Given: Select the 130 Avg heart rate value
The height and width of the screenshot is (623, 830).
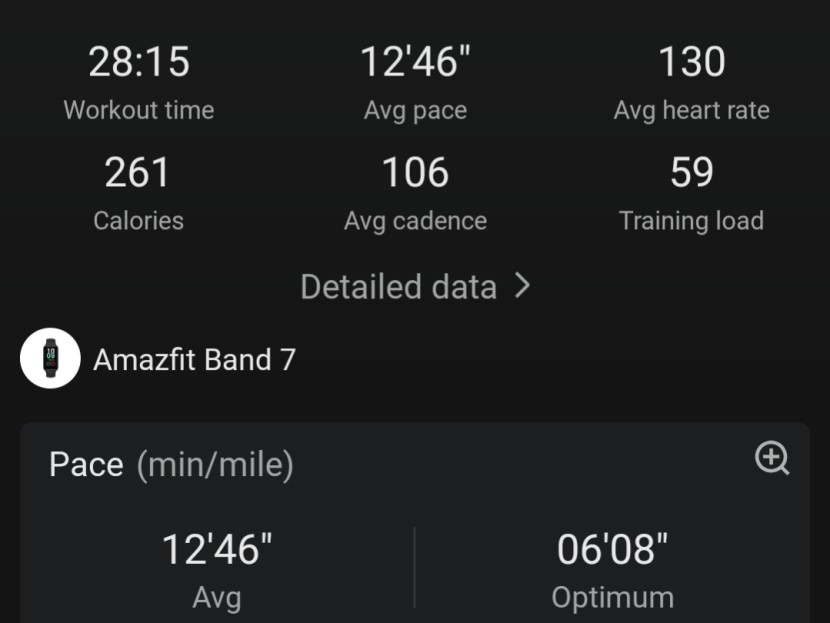Looking at the screenshot, I should (691, 62).
